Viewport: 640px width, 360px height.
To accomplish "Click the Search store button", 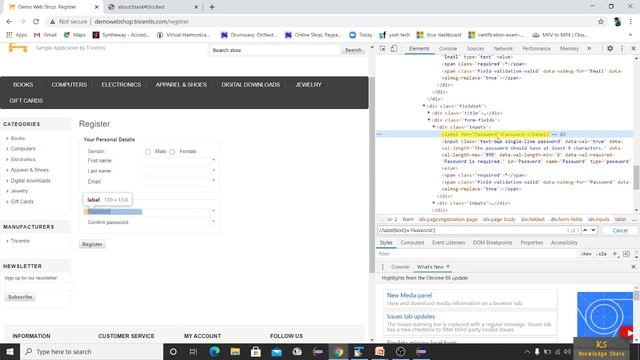I will [x=353, y=50].
